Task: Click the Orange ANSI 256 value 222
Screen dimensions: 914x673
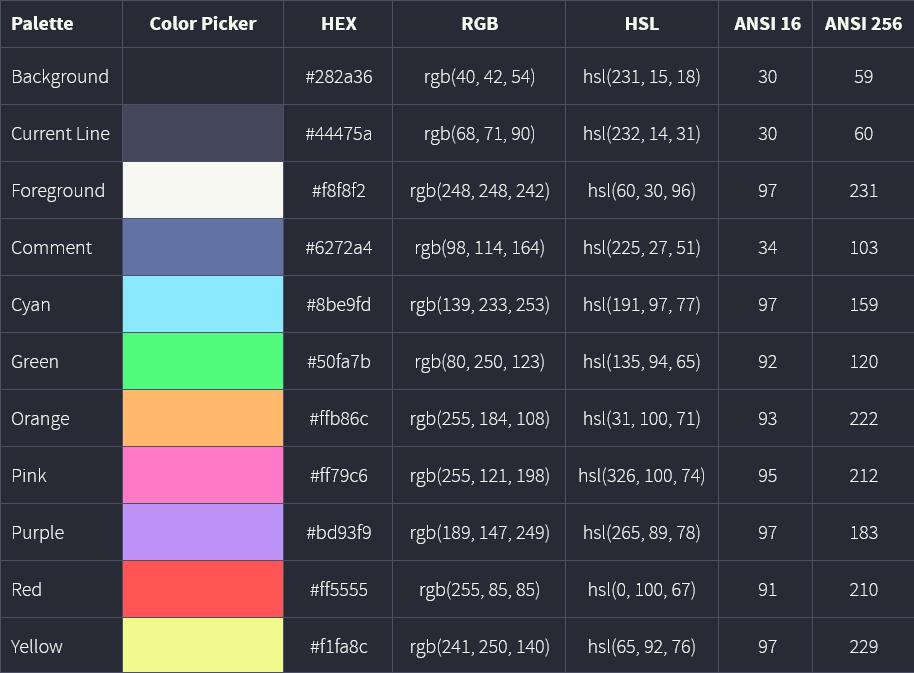Action: (863, 418)
